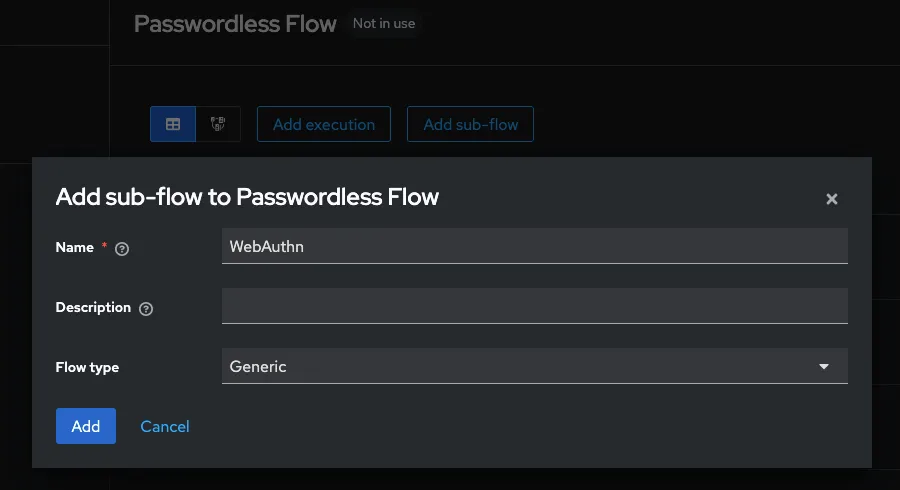Click into the empty Description field
The image size is (900, 490).
click(x=534, y=306)
